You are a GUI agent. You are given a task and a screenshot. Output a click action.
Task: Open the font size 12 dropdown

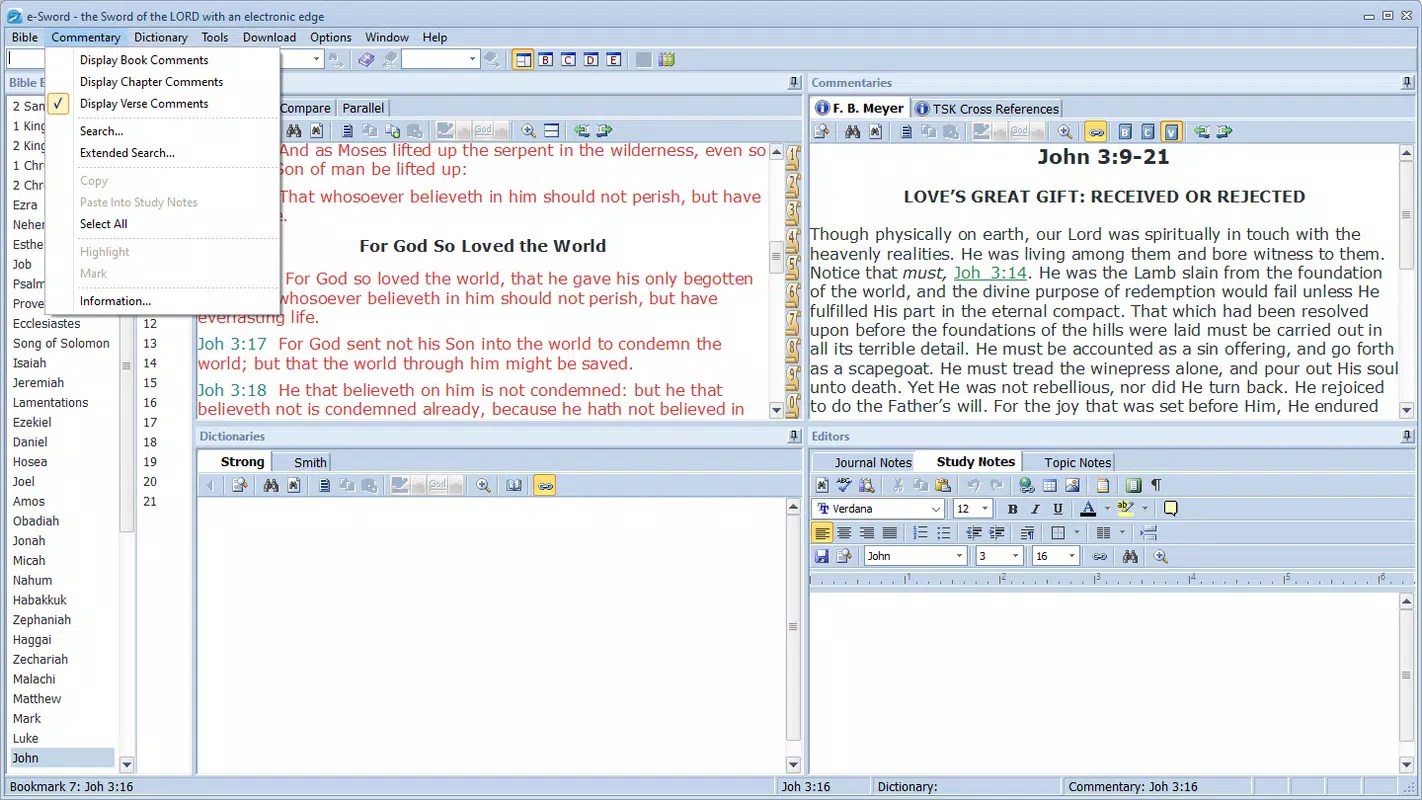(x=984, y=509)
